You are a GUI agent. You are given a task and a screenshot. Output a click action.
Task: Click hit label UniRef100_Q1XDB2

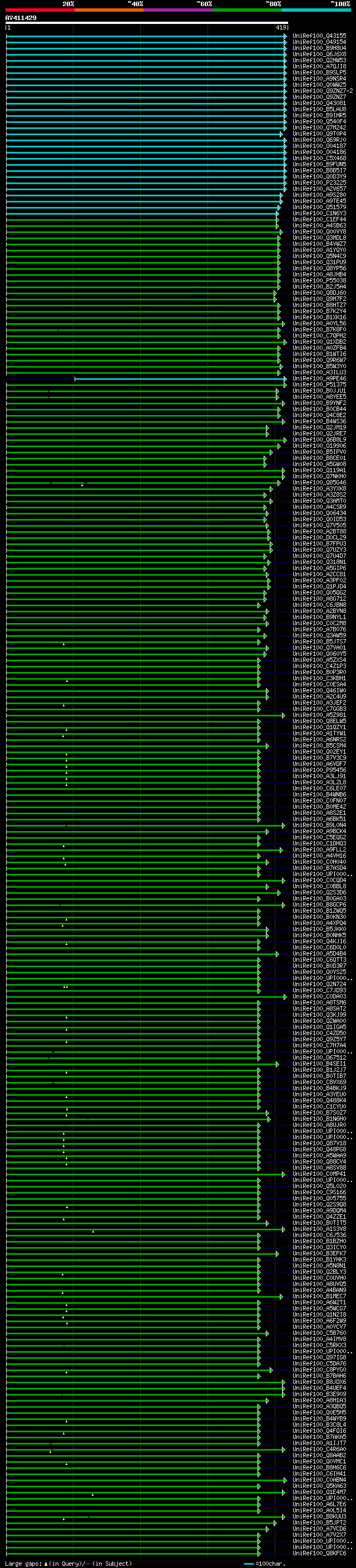pyautogui.click(x=319, y=342)
